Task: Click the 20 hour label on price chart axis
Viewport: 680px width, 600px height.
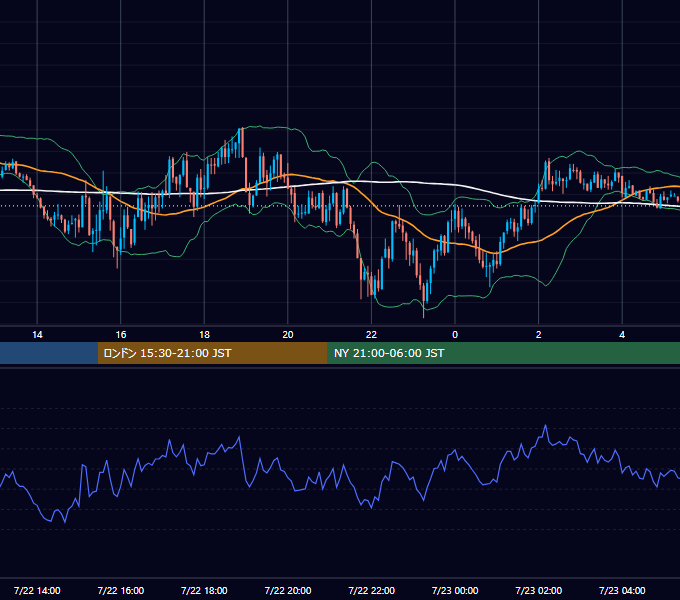Action: [x=288, y=335]
